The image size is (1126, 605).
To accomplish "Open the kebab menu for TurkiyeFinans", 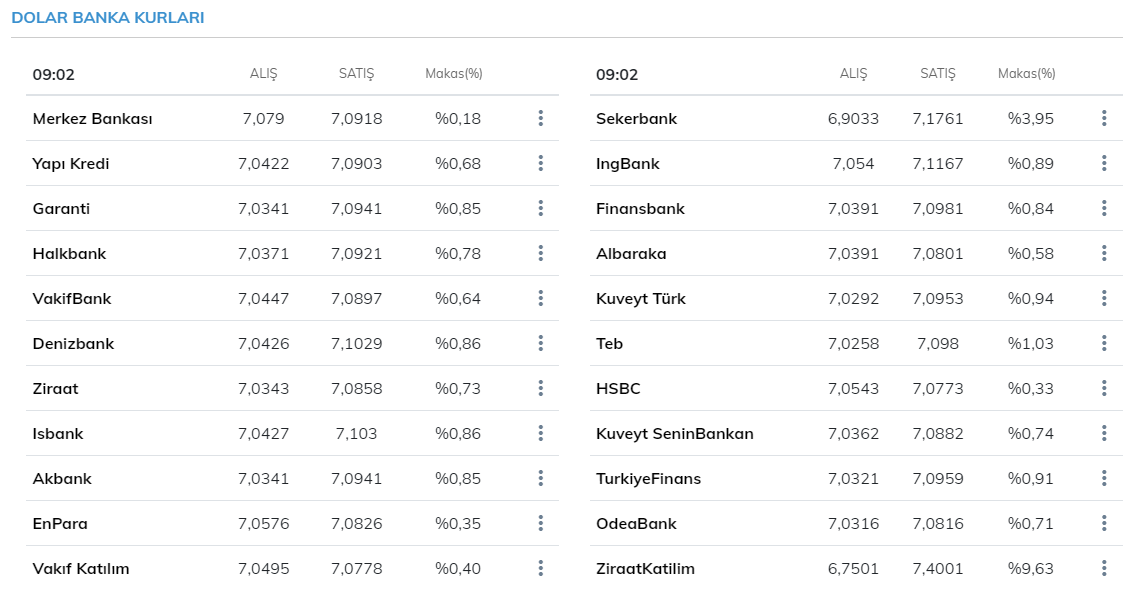I will [x=1104, y=479].
